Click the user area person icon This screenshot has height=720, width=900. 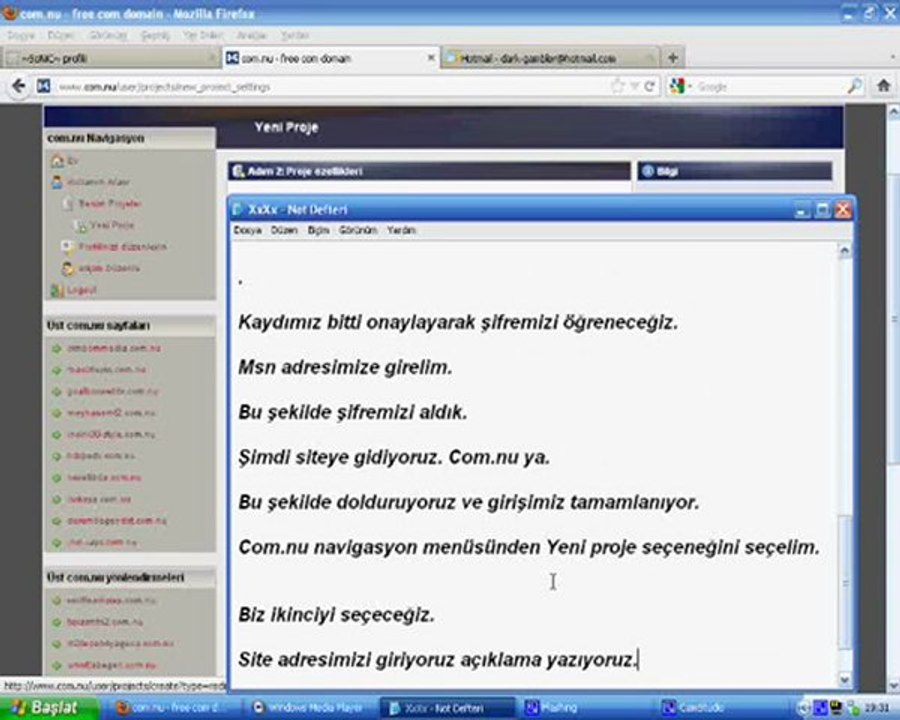point(57,183)
